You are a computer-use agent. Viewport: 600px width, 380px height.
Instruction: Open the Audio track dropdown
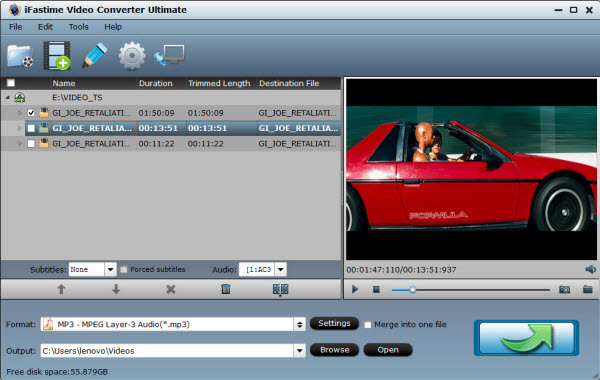pyautogui.click(x=280, y=269)
